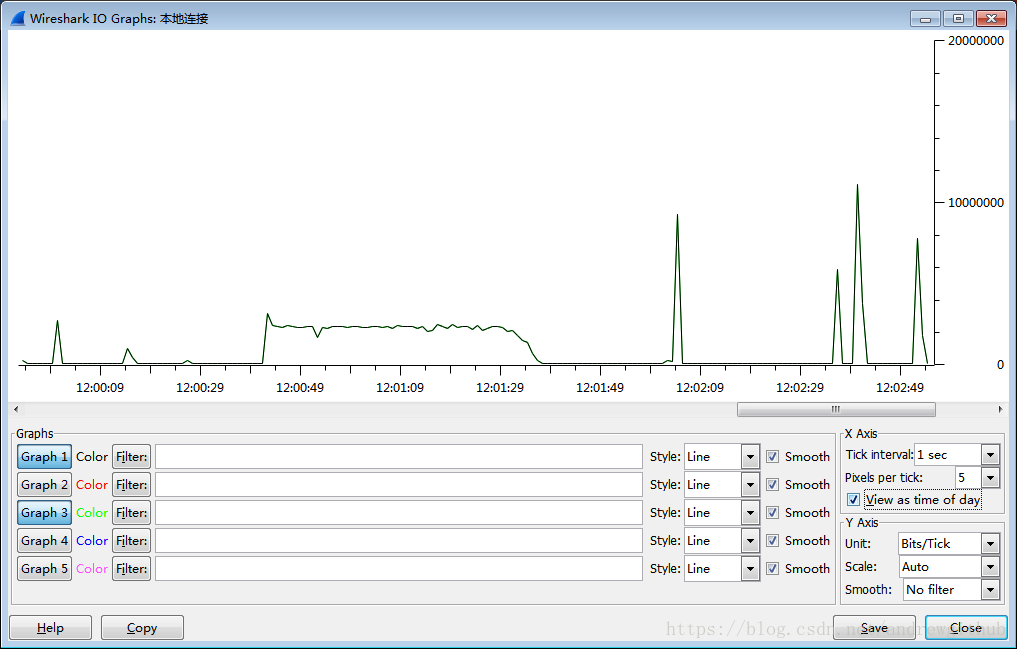The width and height of the screenshot is (1017, 649).
Task: Click the scrollbar right arrow
Action: click(x=1000, y=409)
